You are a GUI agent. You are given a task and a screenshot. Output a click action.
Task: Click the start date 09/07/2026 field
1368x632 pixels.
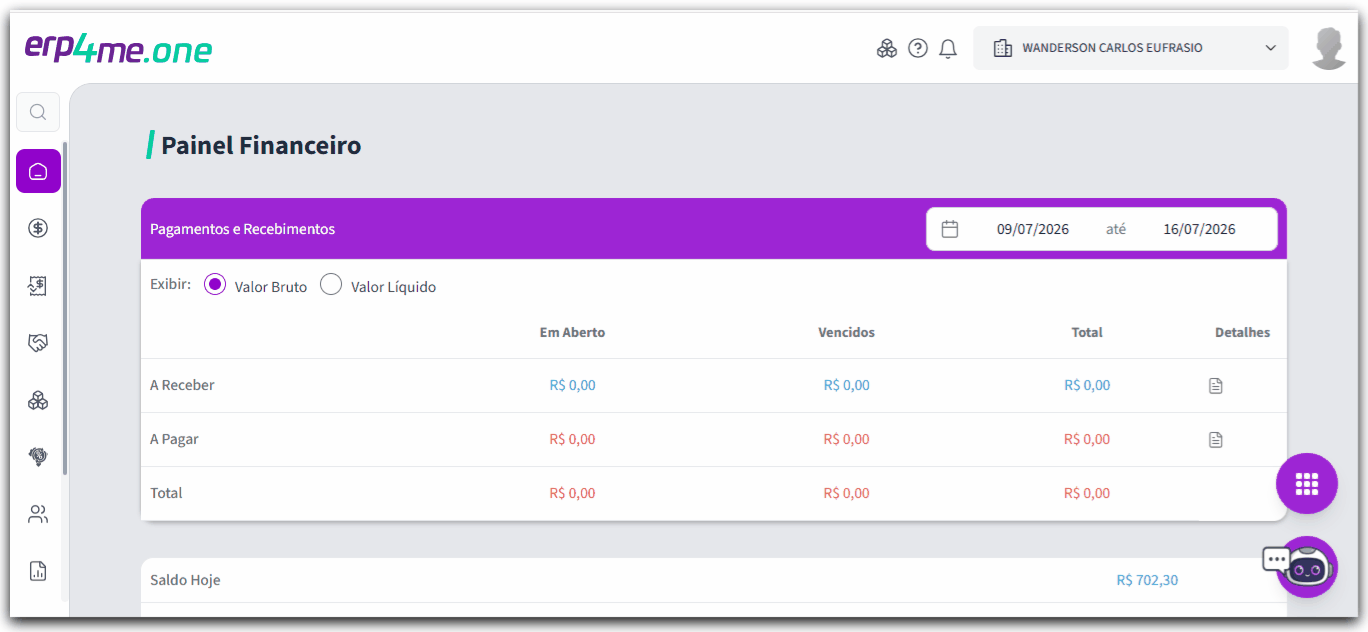click(1033, 229)
